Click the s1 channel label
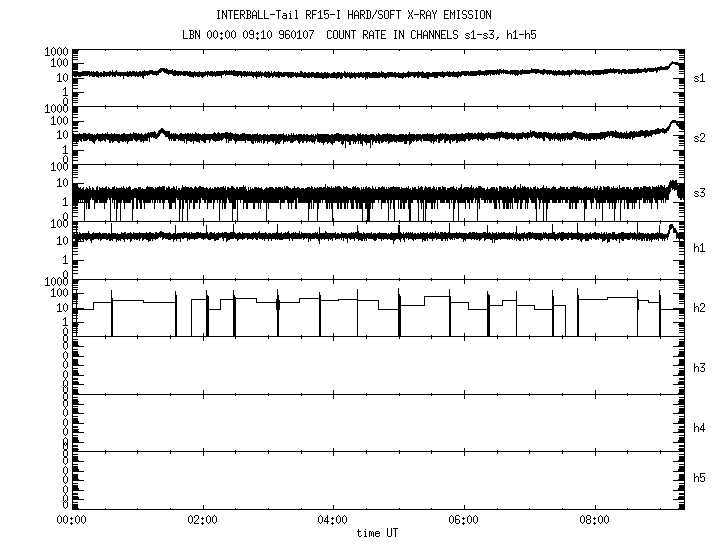720x550 pixels. [700, 77]
